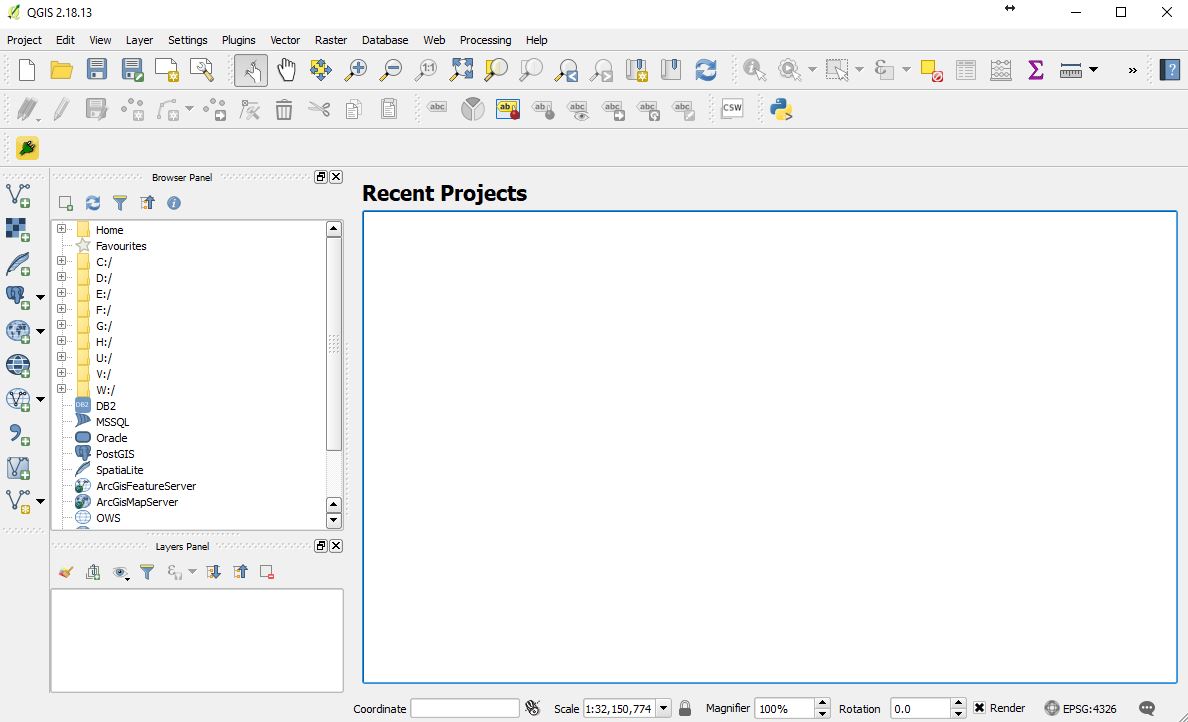
Task: Click the EPSG:4326 CRS status button
Action: click(1080, 708)
